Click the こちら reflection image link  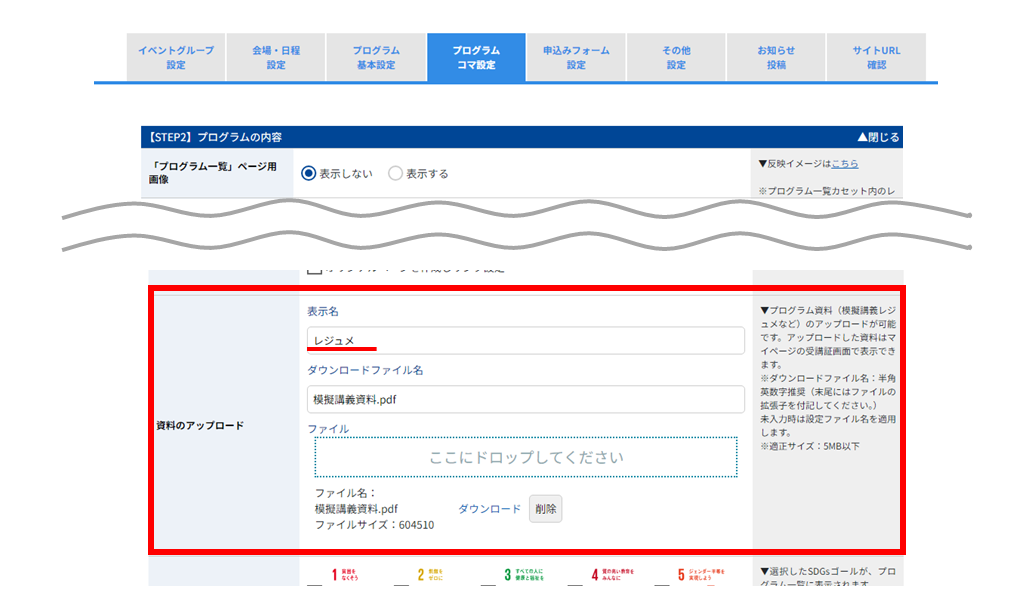click(844, 164)
